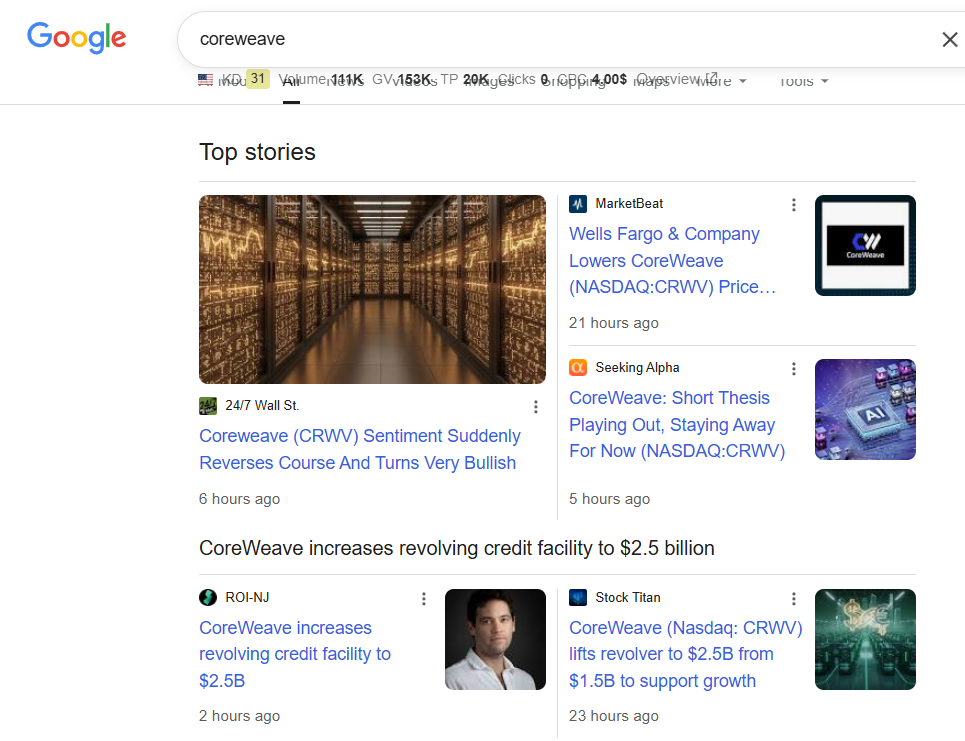The width and height of the screenshot is (965, 741).
Task: Open Coreweave Sentiment Suddenly Reverses article
Action: tap(360, 449)
